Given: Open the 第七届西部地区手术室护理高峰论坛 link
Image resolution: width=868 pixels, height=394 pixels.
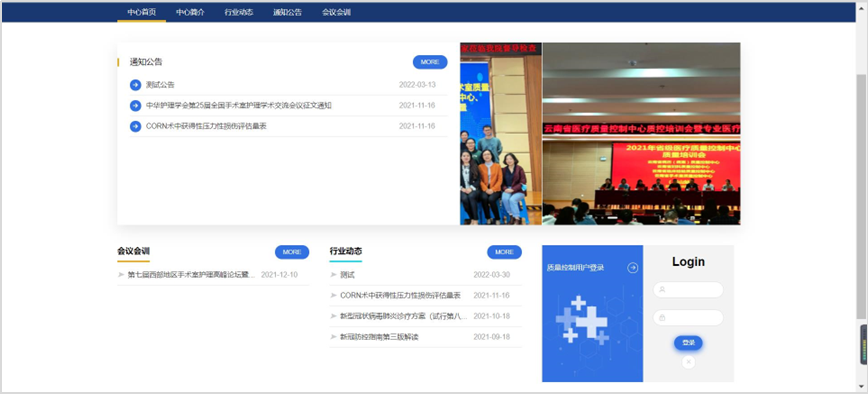Looking at the screenshot, I should pyautogui.click(x=192, y=274).
